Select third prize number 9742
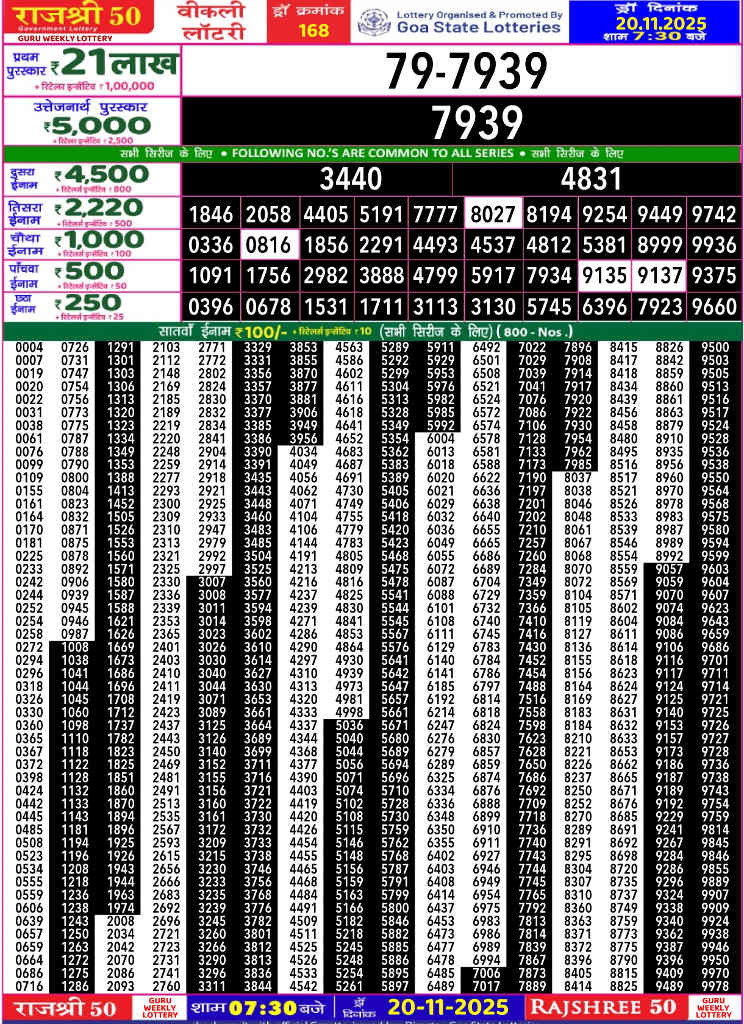Screen dimensions: 744x1024 (714, 214)
